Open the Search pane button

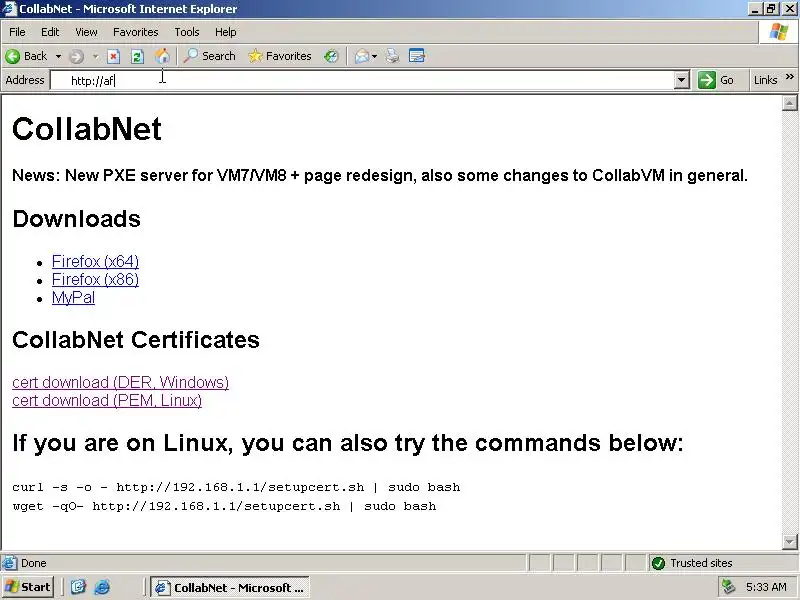(x=210, y=56)
